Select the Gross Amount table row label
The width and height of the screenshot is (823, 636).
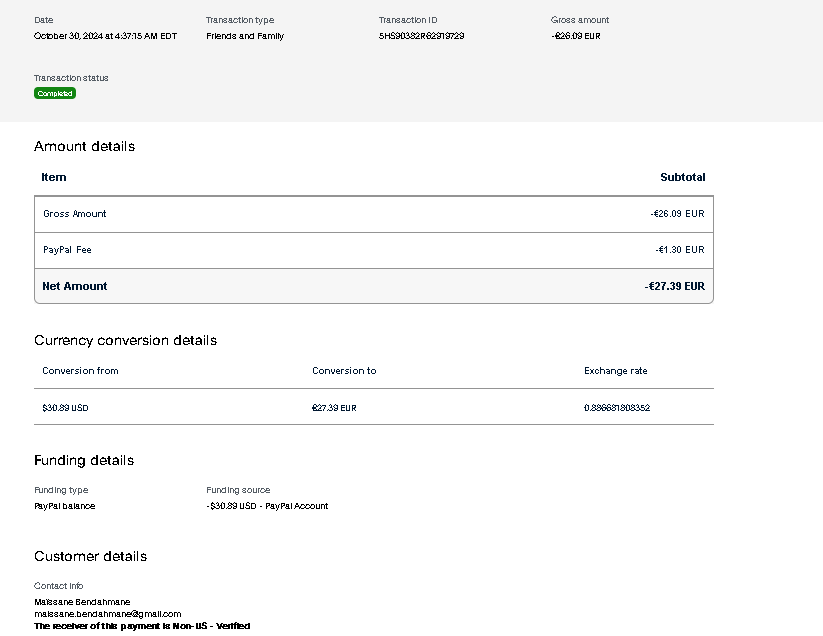coord(74,214)
